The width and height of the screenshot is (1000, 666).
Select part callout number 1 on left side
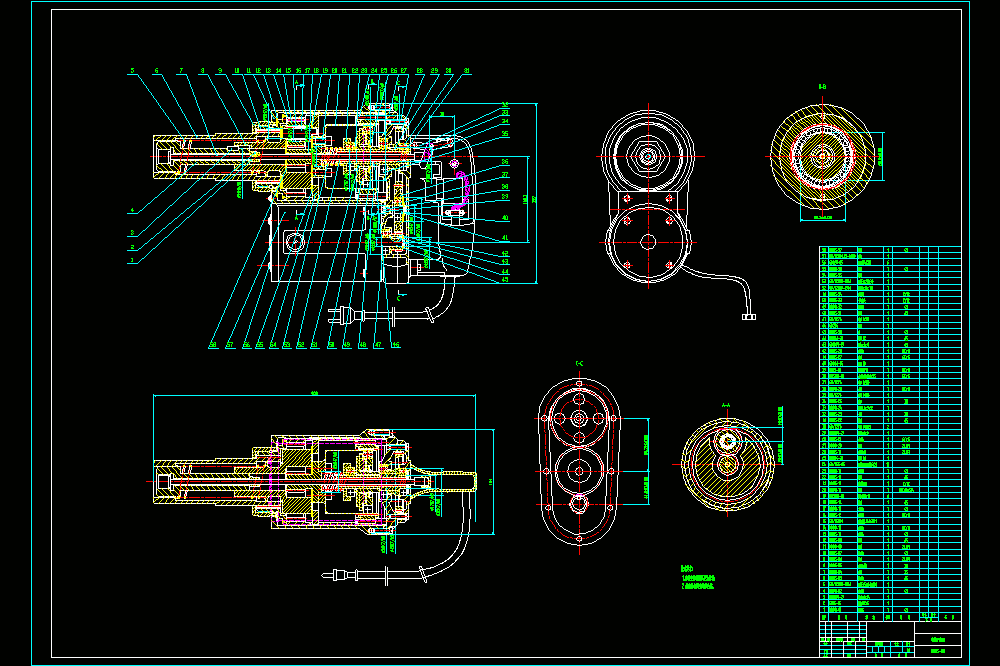click(x=133, y=260)
